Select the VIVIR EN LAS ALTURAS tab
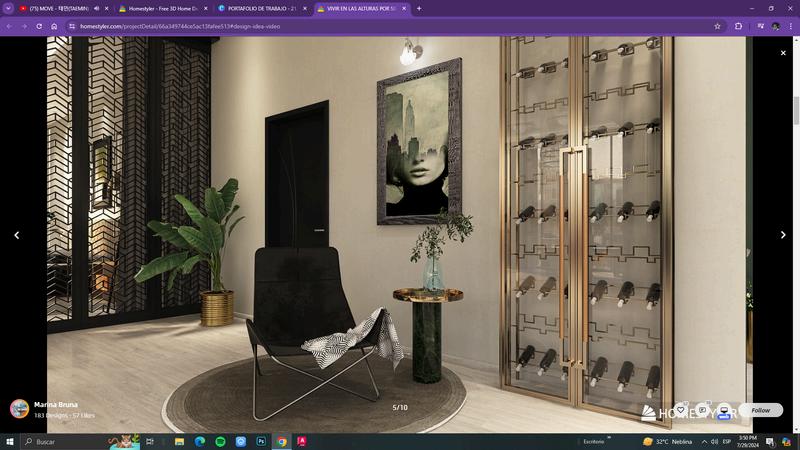 [x=357, y=9]
